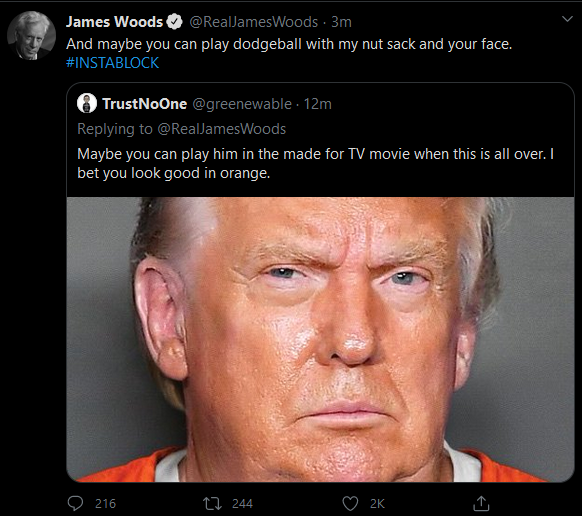Open the share tweet upload icon
The width and height of the screenshot is (582, 516).
[481, 503]
